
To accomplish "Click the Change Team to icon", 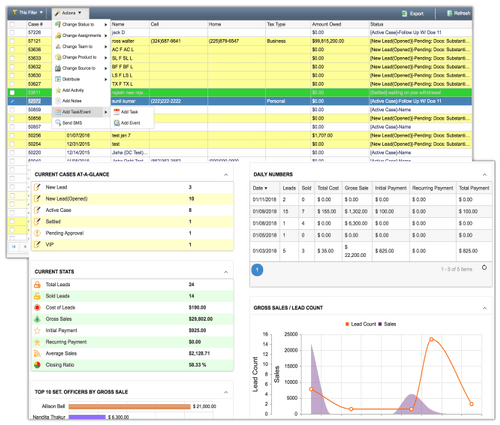I will point(58,46).
